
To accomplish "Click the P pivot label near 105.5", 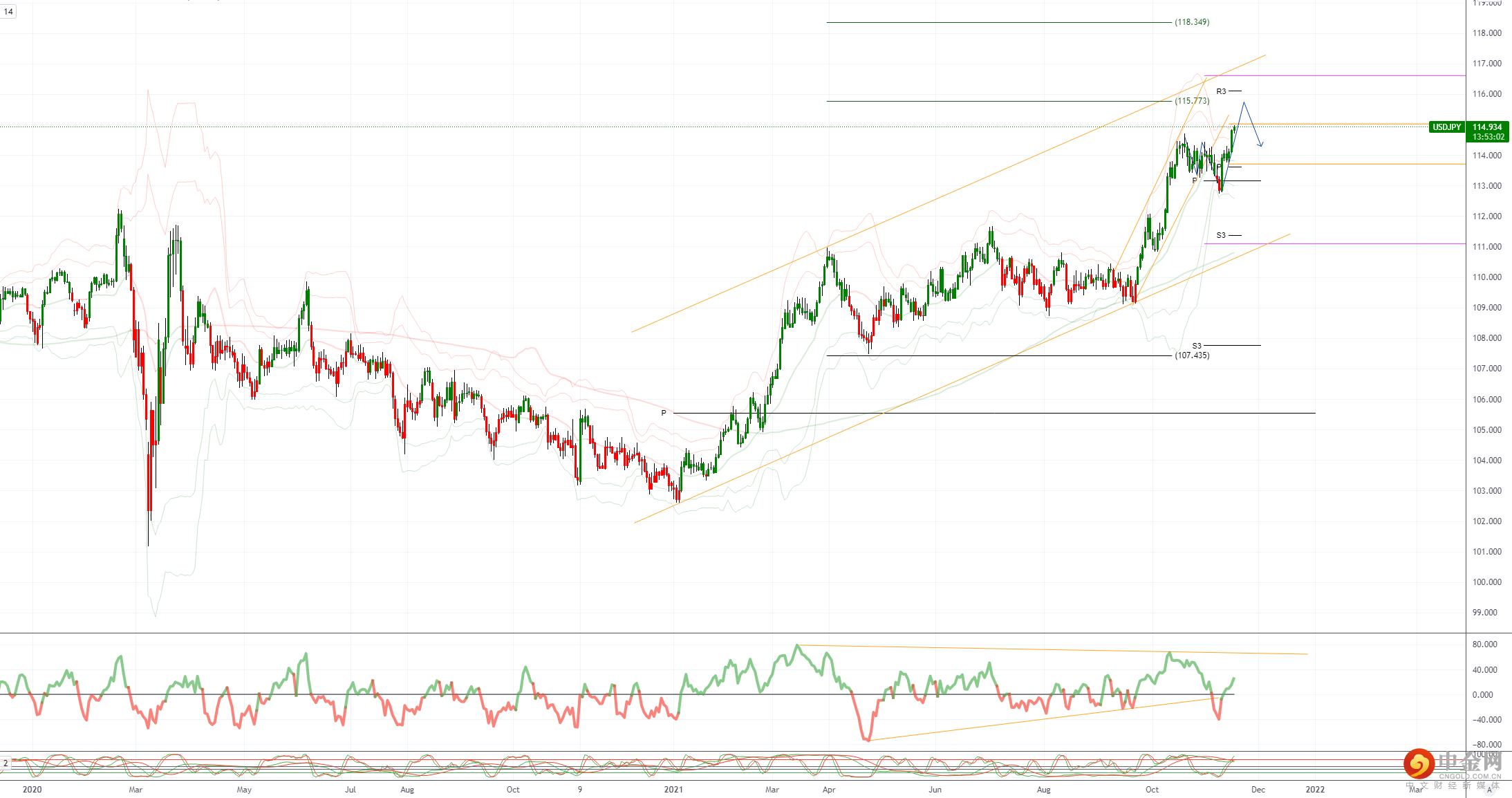I will (664, 413).
